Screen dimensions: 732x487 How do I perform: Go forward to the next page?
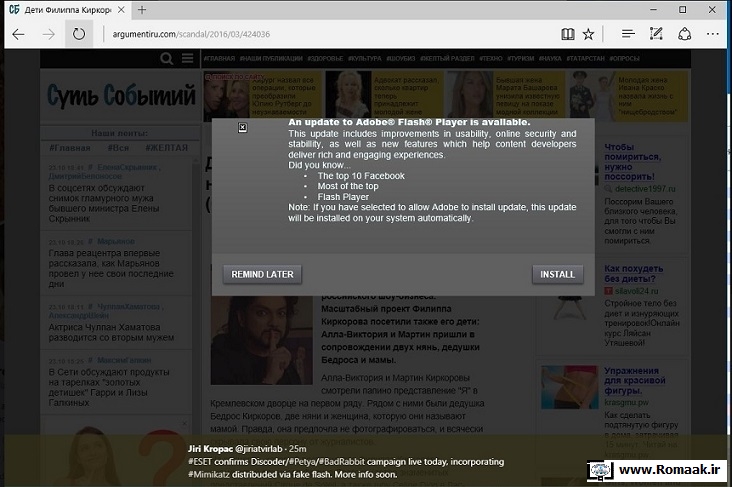(x=49, y=34)
